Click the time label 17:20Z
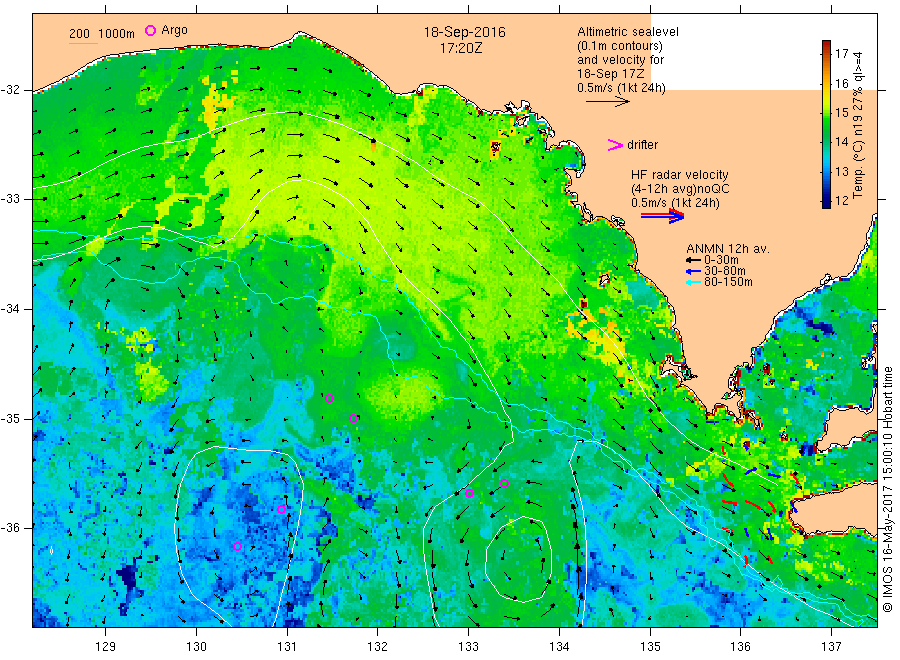Screen dimensions: 900x660 461,49
